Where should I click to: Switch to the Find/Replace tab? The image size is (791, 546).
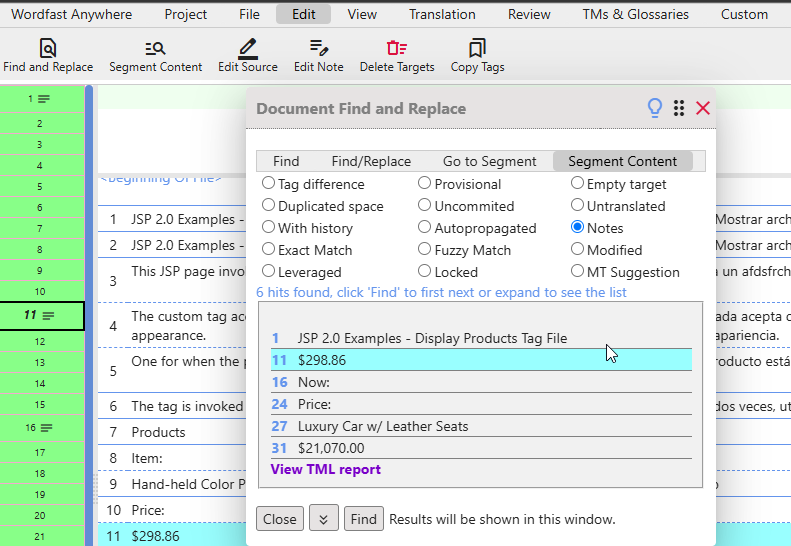(x=371, y=161)
